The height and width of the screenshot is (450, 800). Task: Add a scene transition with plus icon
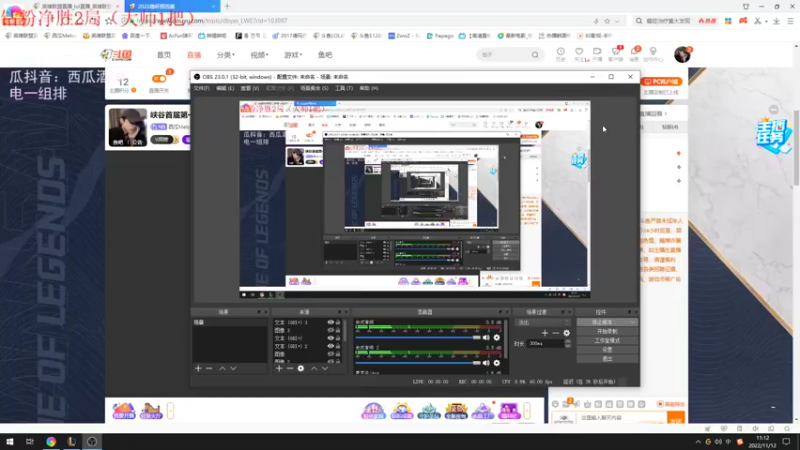544,333
